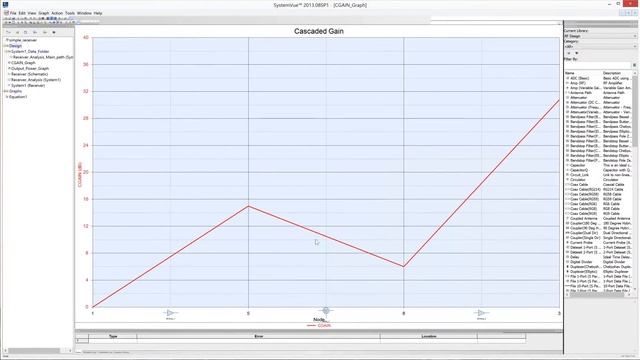
Task: Open the Edit menu
Action: pos(22,13)
